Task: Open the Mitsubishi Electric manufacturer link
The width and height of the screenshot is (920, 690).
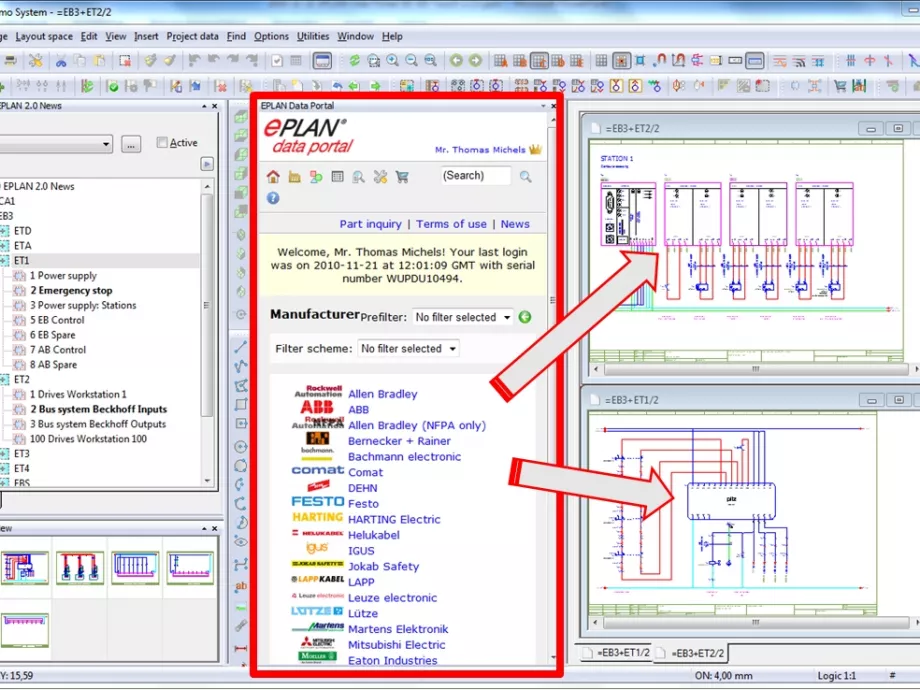Action: tap(396, 645)
